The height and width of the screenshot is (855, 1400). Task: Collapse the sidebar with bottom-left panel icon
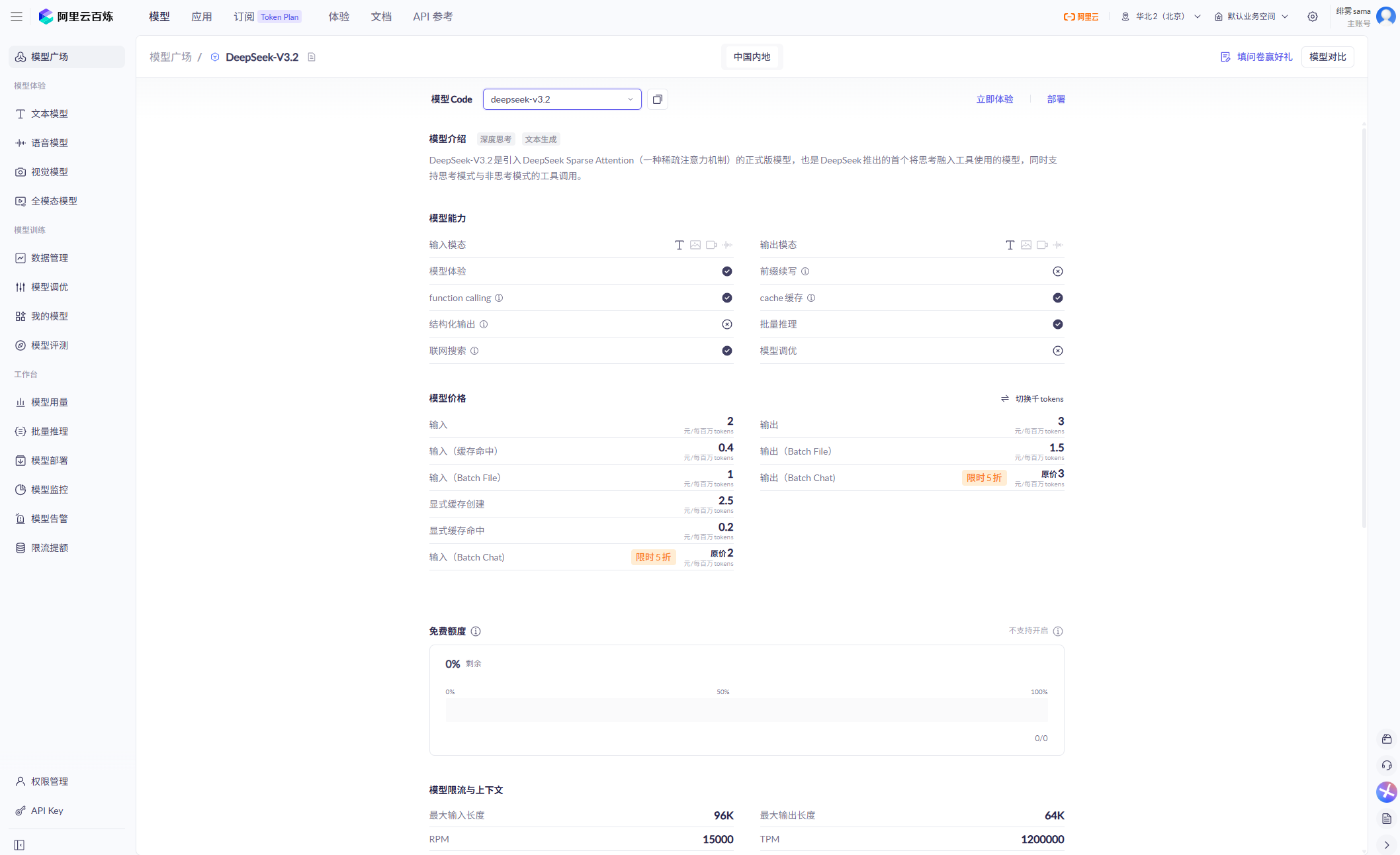coord(19,845)
